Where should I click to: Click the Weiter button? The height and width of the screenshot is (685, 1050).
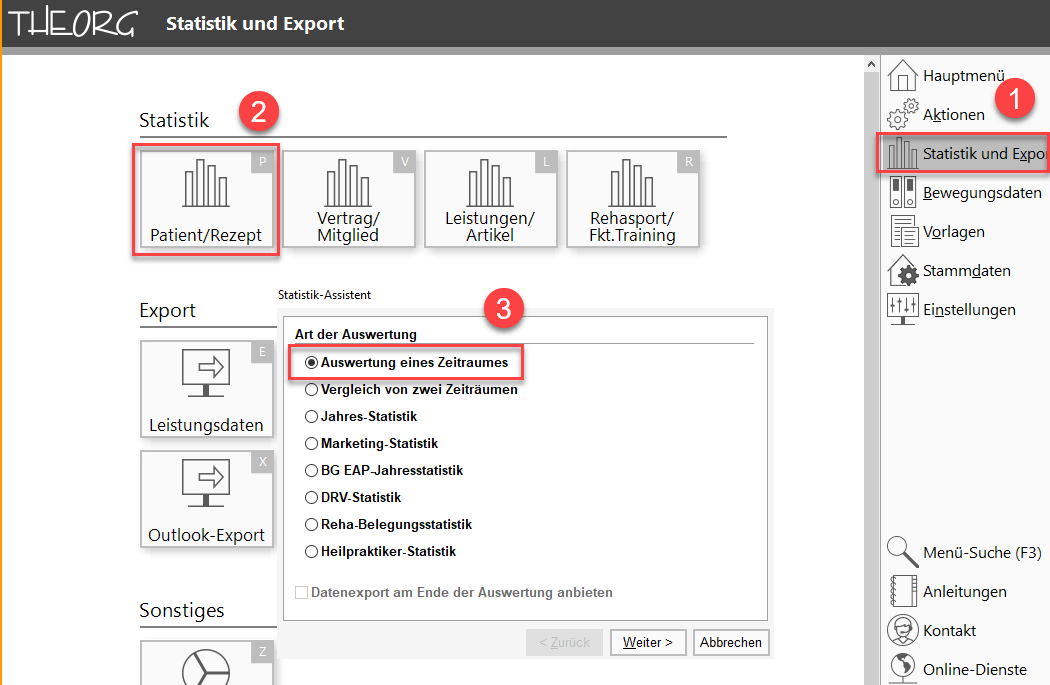point(647,642)
